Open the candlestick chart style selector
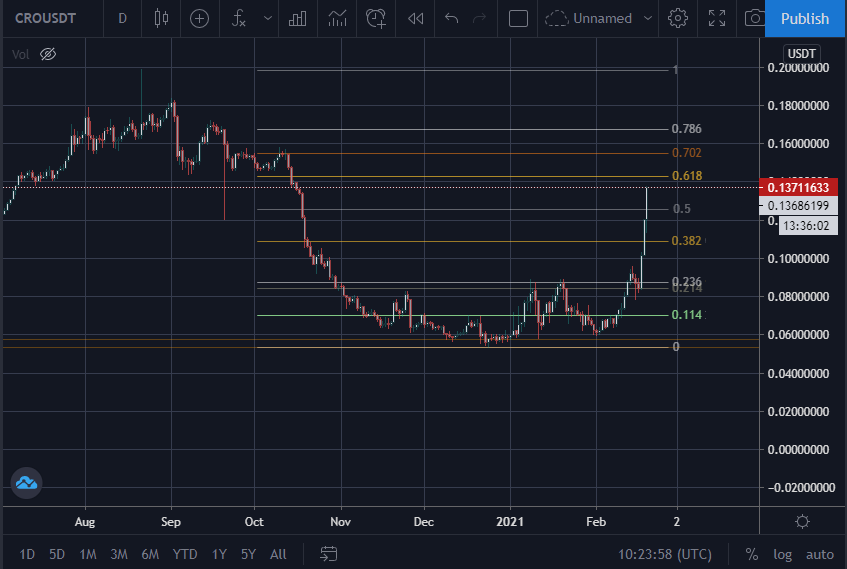This screenshot has width=847, height=569. pos(161,18)
